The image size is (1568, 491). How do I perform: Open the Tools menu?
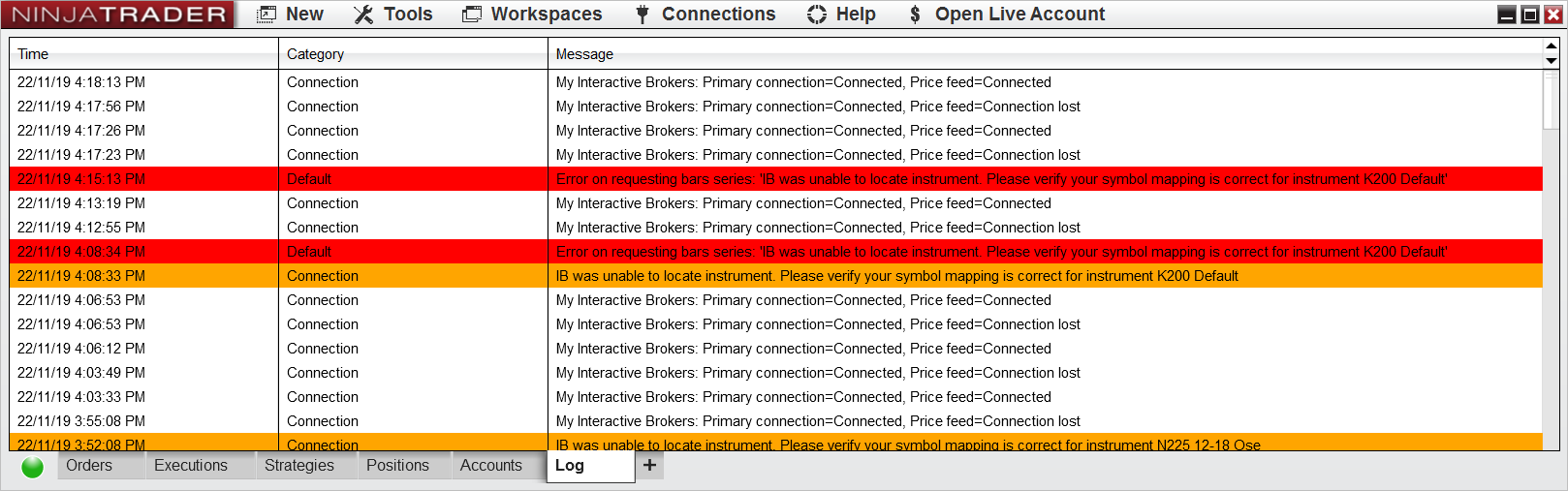(393, 15)
